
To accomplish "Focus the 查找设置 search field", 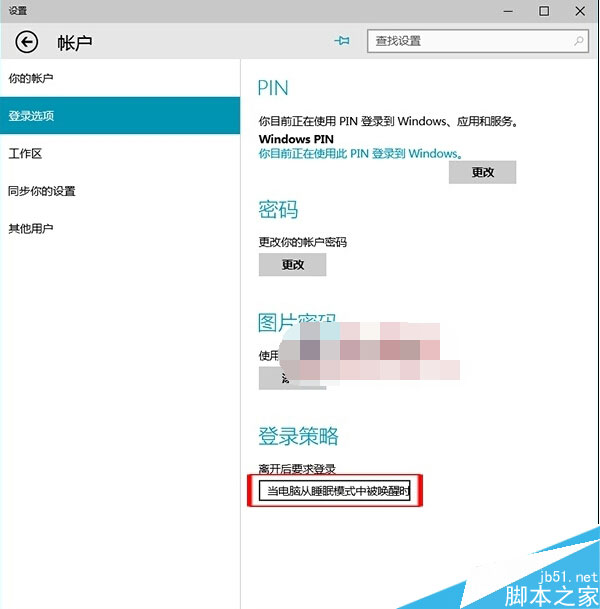I will click(470, 41).
